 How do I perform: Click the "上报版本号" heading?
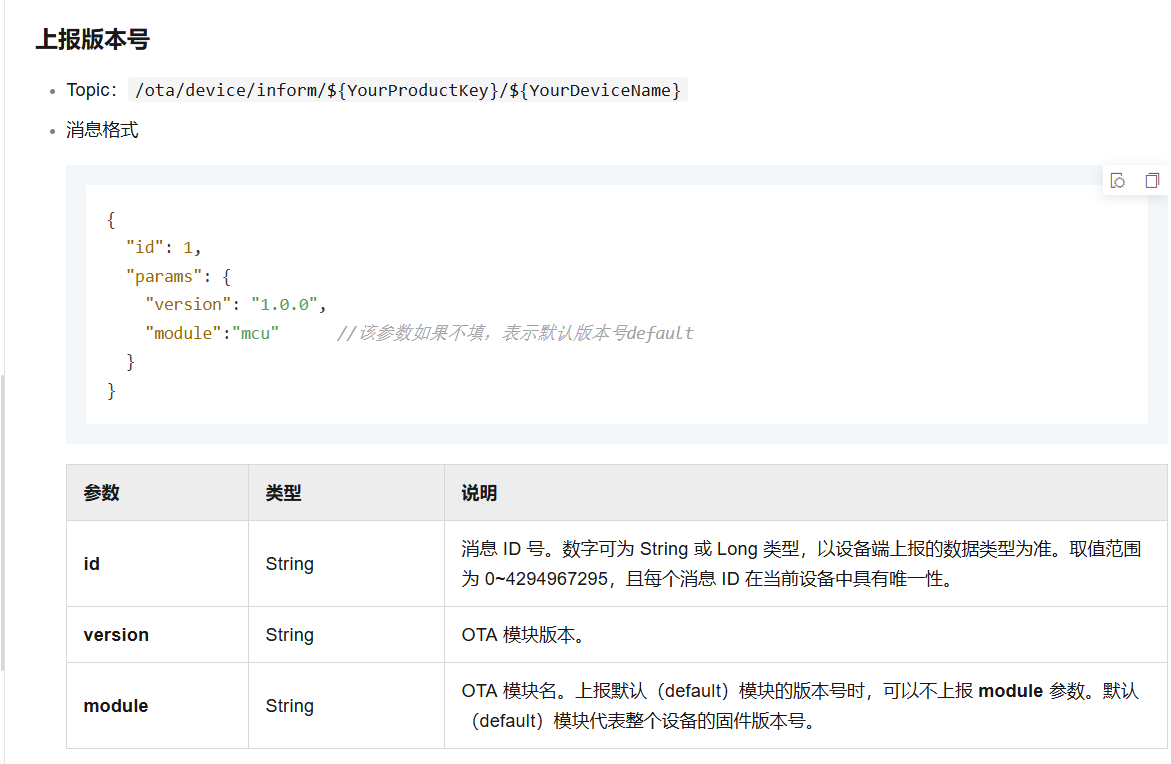click(x=93, y=39)
